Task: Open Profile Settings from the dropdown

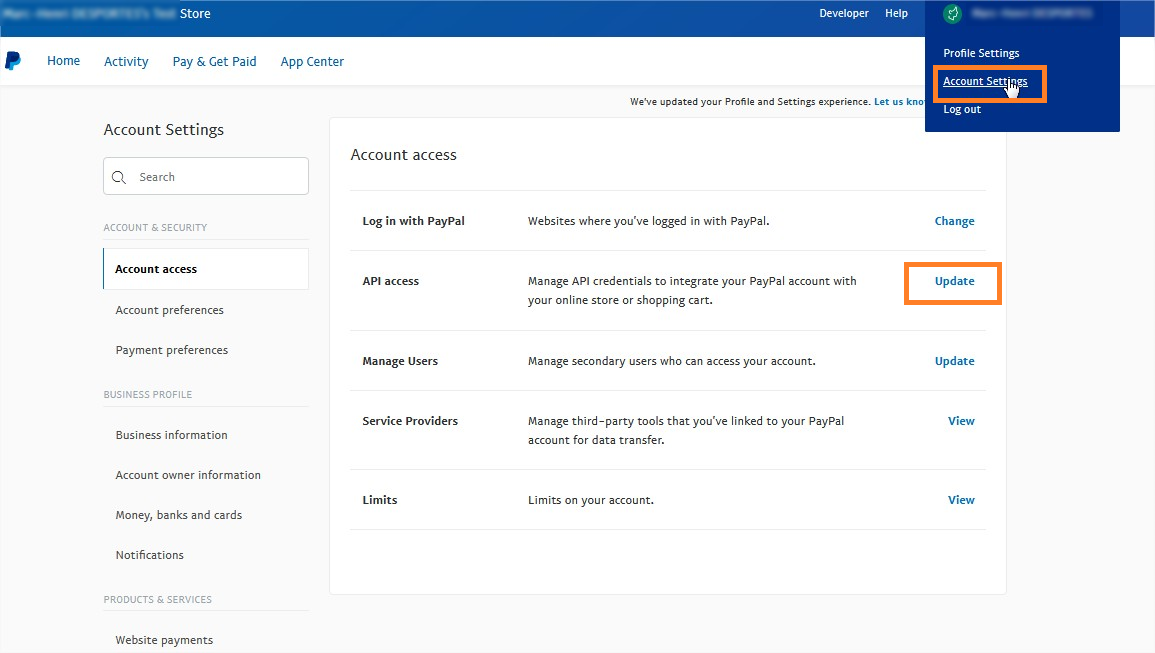Action: 981,52
